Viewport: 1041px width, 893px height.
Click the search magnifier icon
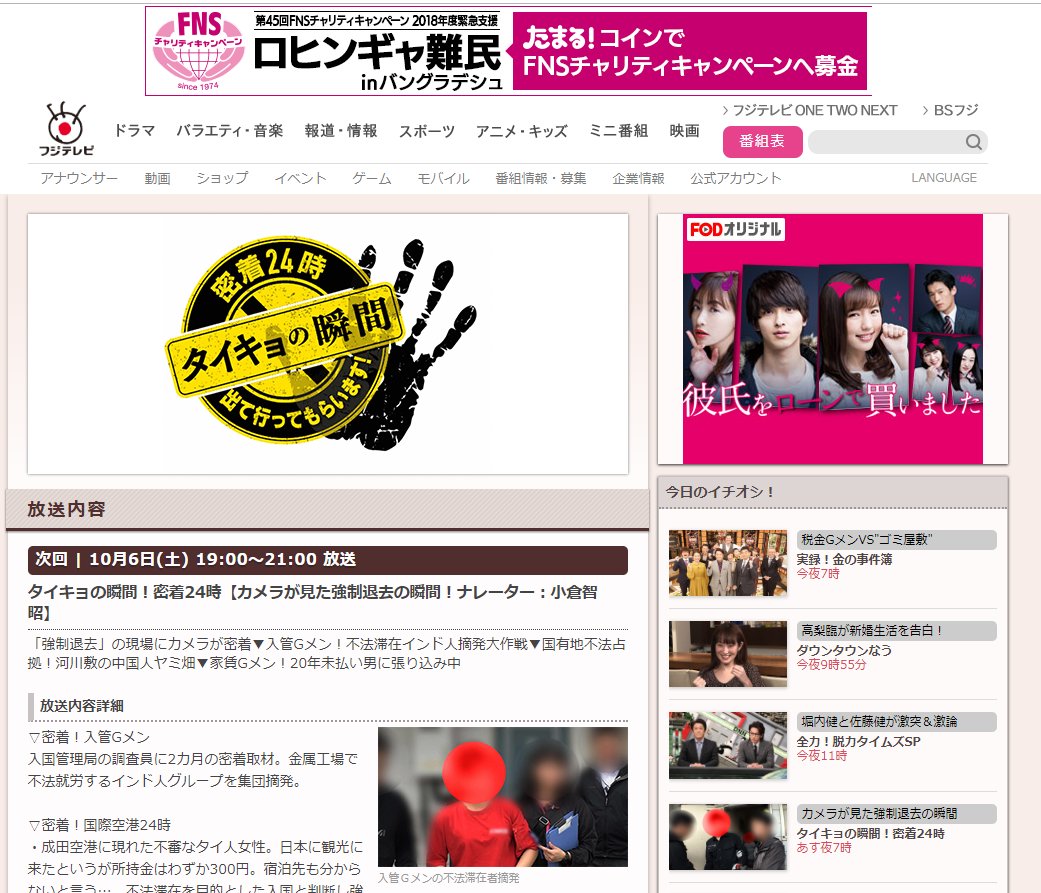tap(973, 142)
